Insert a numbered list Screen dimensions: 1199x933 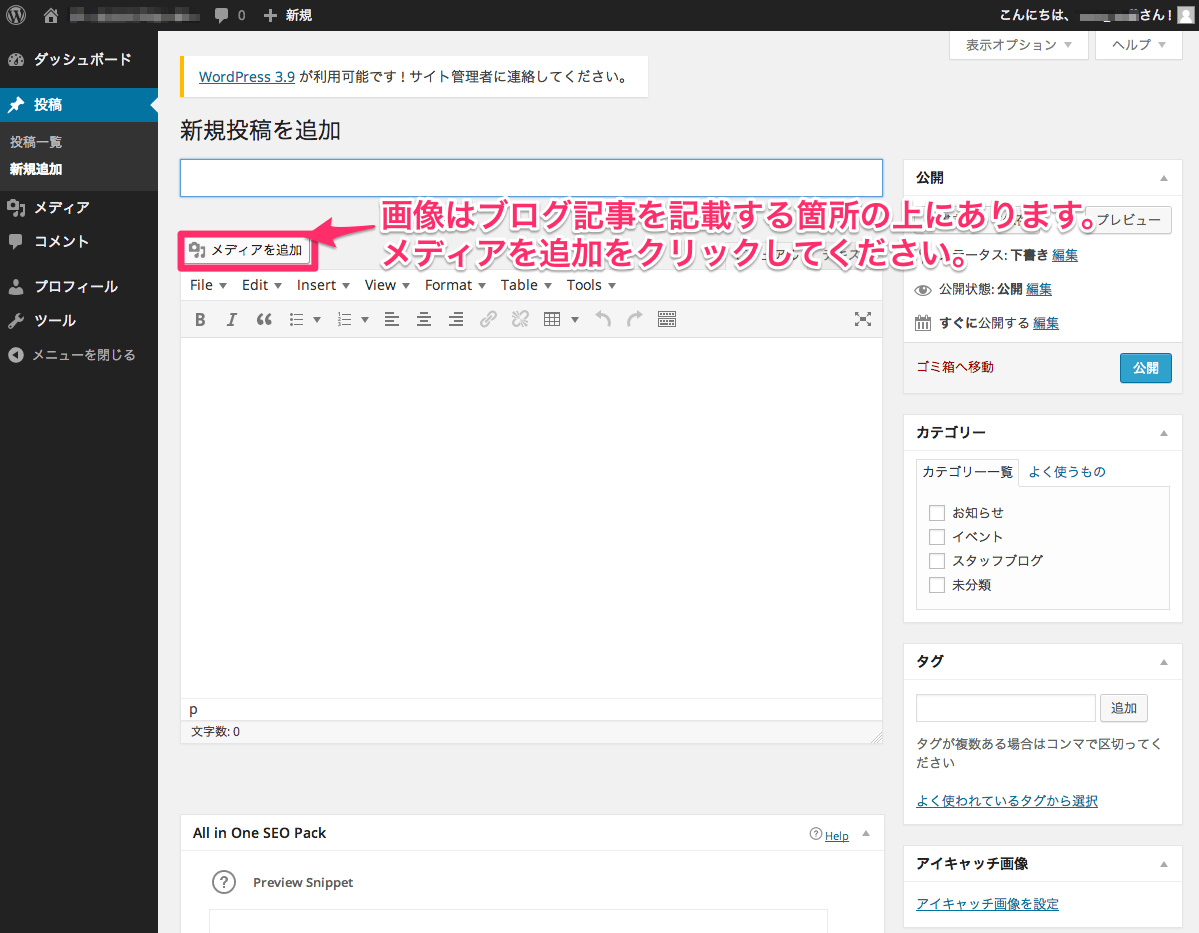pos(345,320)
